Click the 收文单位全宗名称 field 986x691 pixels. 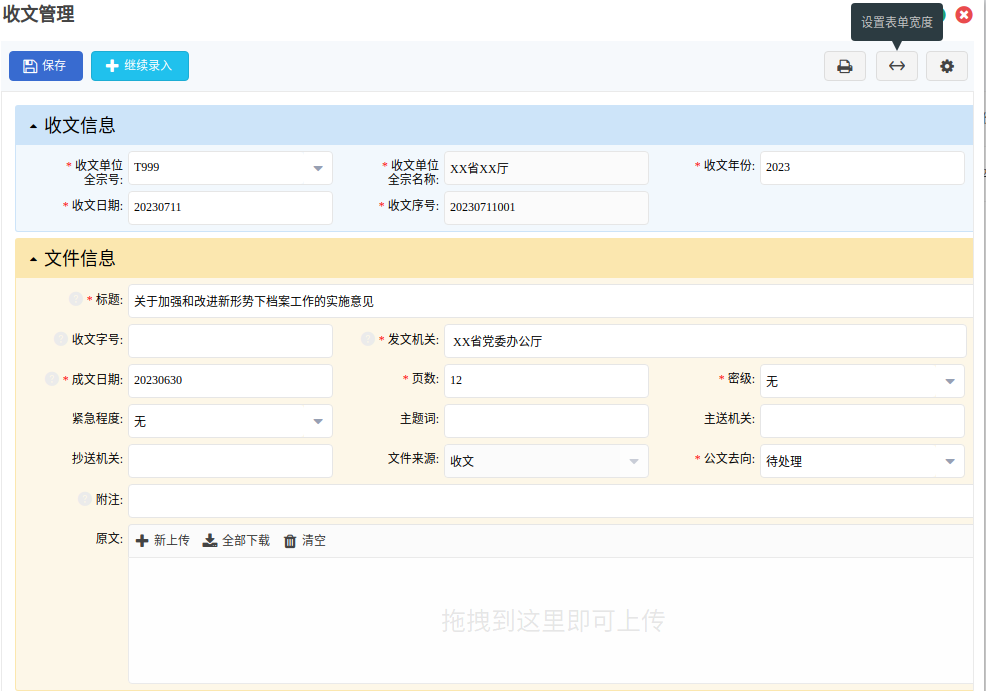546,168
